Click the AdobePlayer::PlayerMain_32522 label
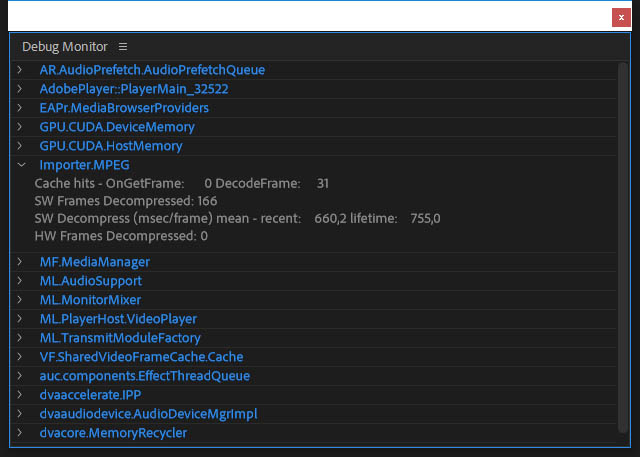Image resolution: width=640 pixels, height=457 pixels. [134, 89]
